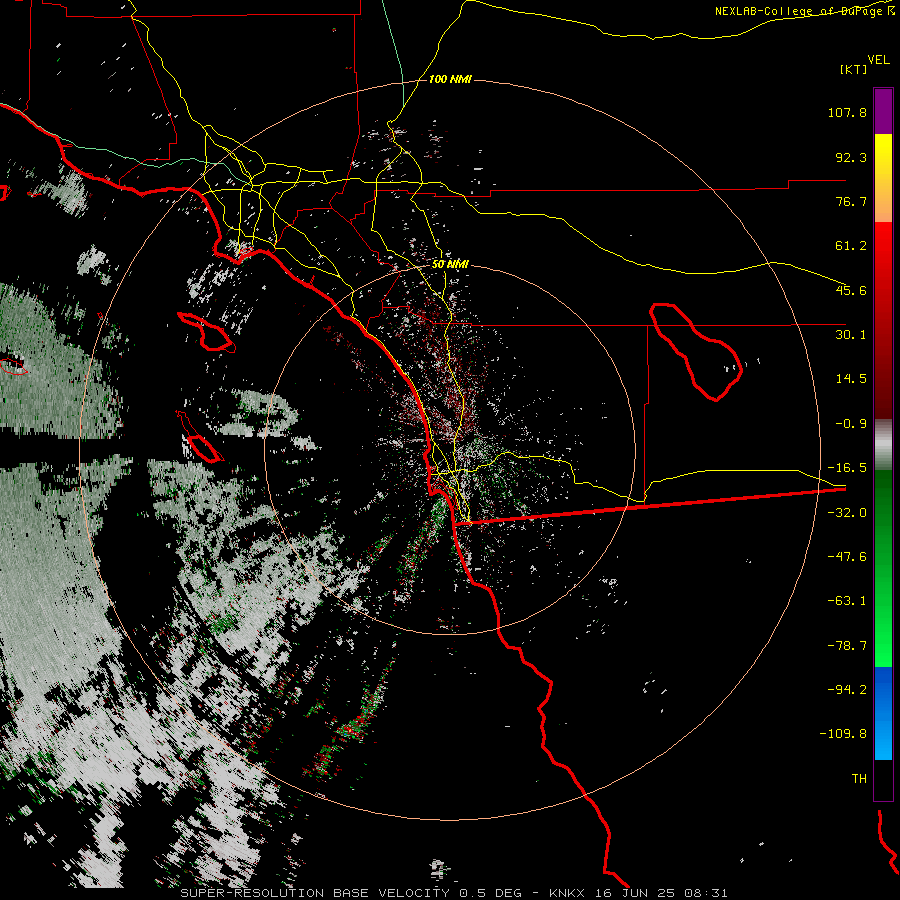The width and height of the screenshot is (900, 900).
Task: Click the 08:31 timestamp
Action: coord(707,893)
